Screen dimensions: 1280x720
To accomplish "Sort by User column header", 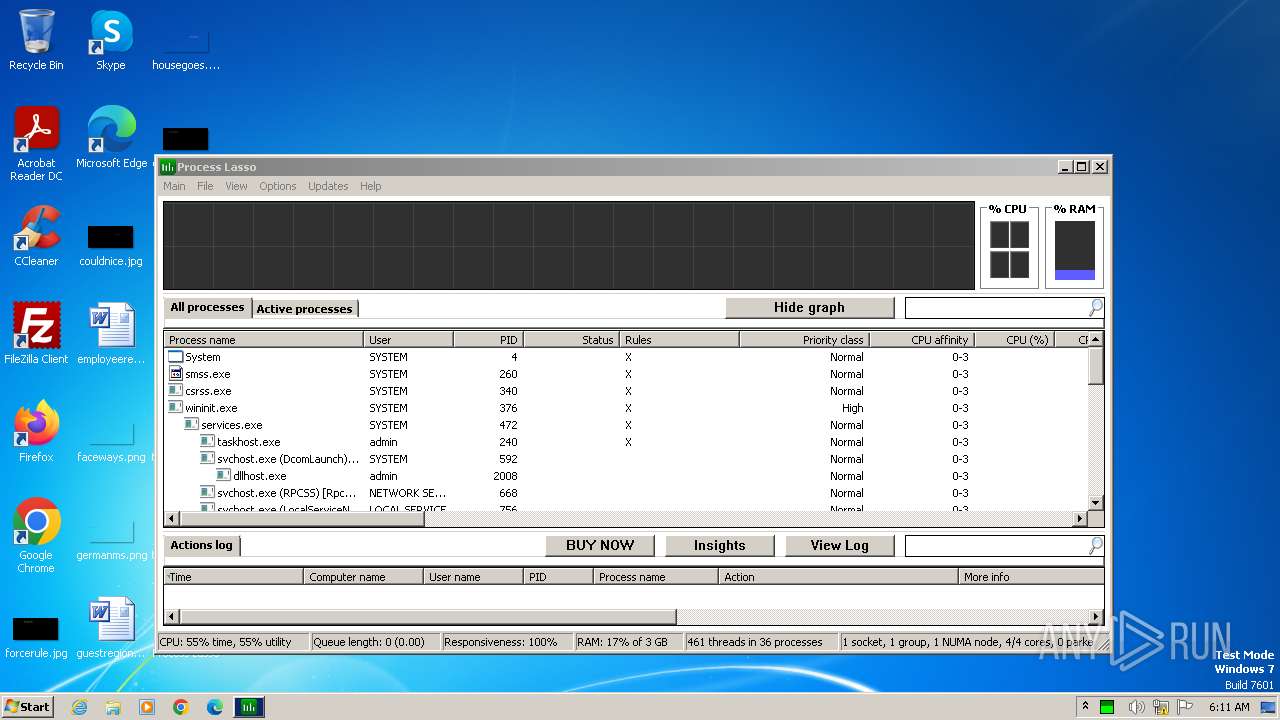I will (x=408, y=340).
